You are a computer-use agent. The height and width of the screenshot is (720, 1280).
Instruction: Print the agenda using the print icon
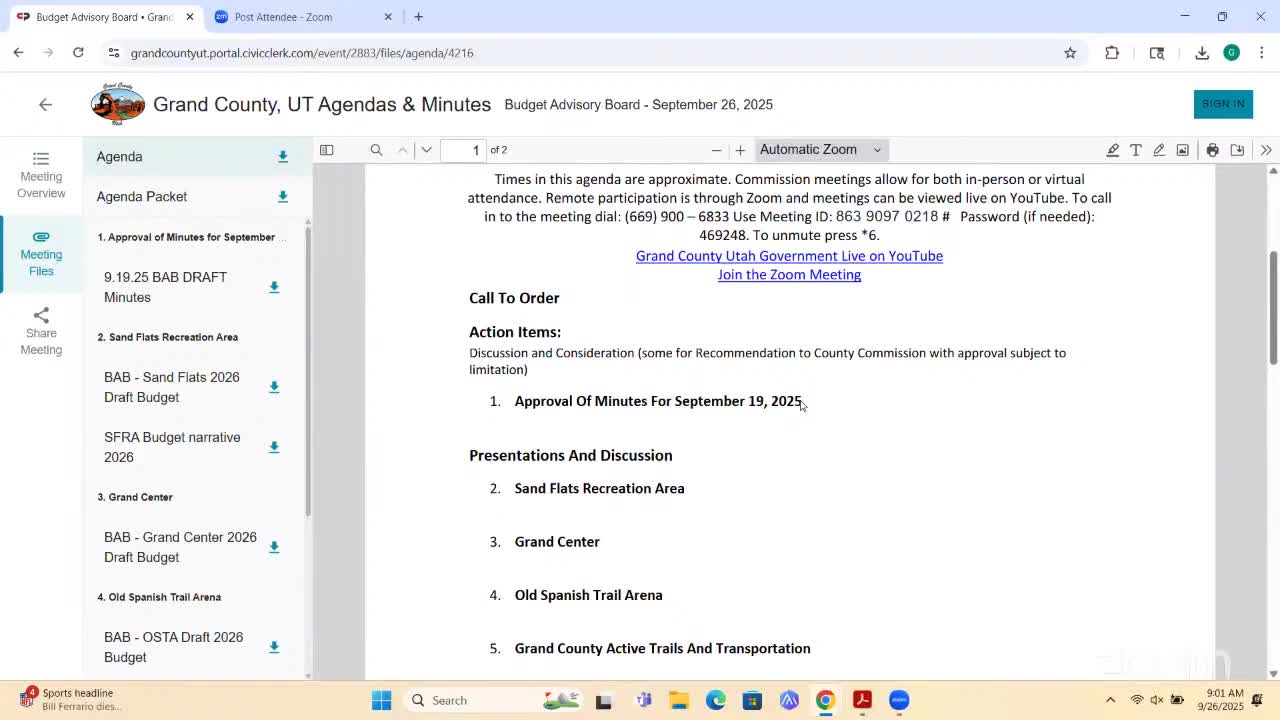pyautogui.click(x=1210, y=149)
